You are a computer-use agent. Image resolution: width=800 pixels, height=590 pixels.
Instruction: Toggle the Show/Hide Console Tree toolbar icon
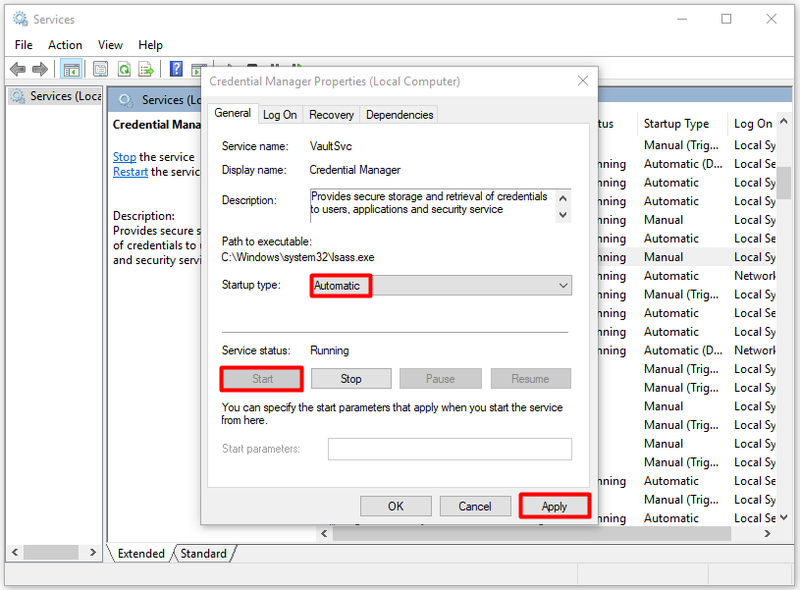coord(71,69)
